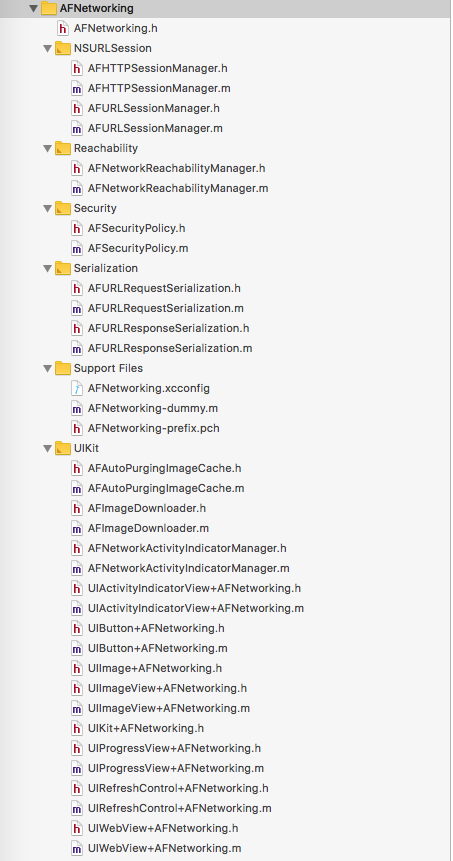The width and height of the screenshot is (453, 861).
Task: Collapse the Security group disclosure triangle
Action: pos(47,209)
